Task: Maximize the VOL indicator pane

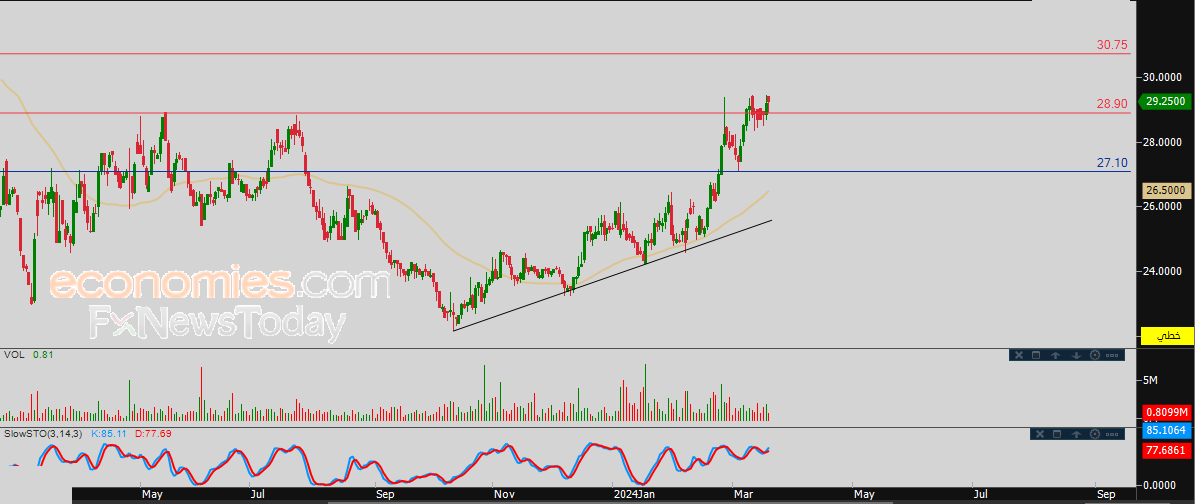Action: tap(1036, 355)
